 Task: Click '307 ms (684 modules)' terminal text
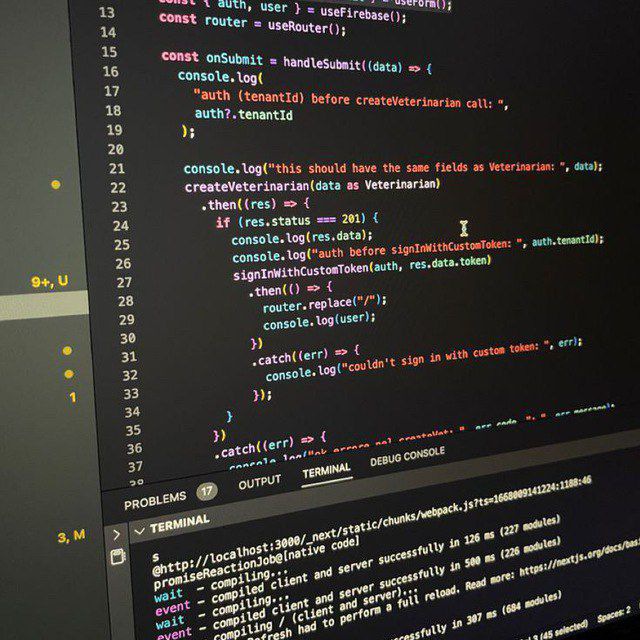click(514, 607)
